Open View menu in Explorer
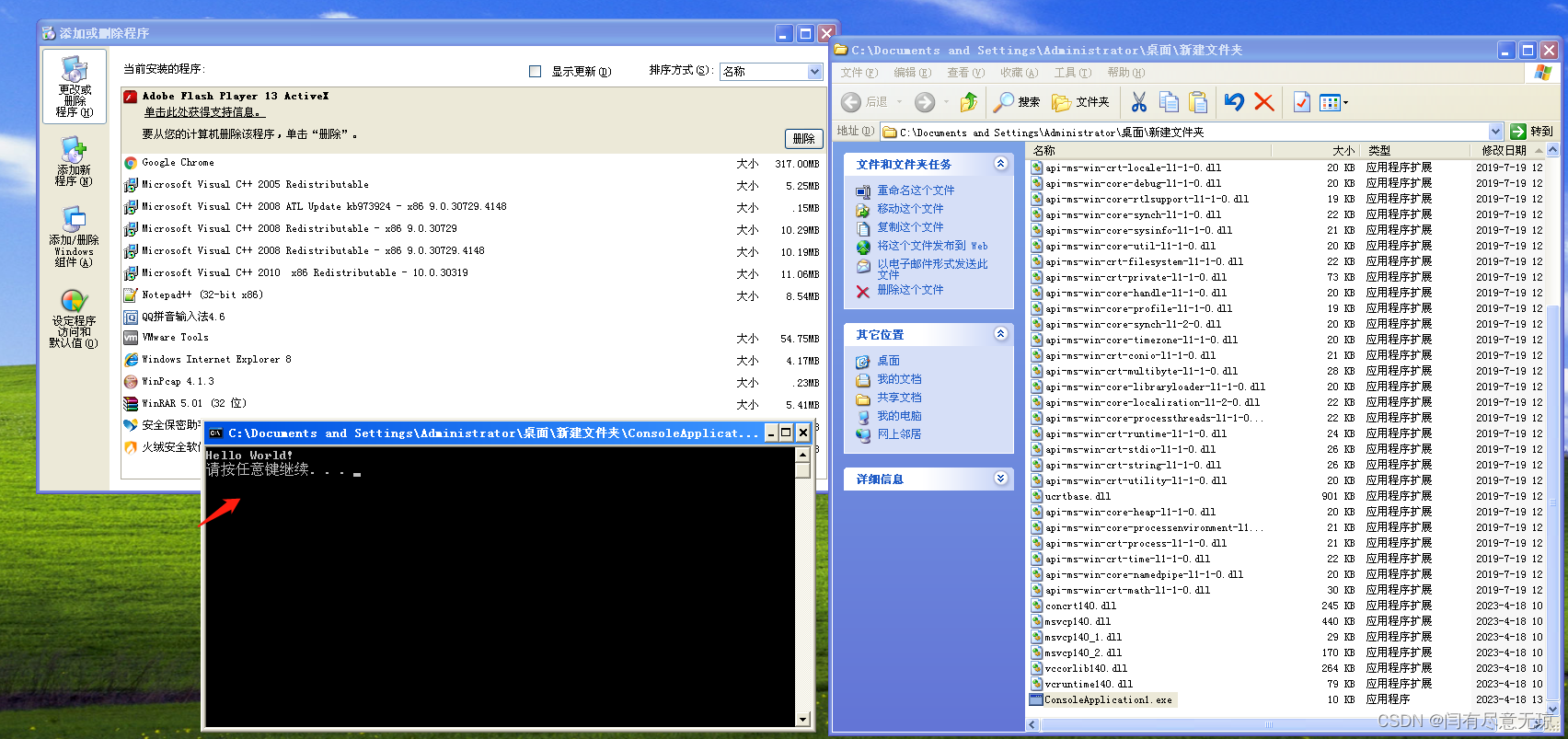1568x739 pixels. click(x=965, y=73)
